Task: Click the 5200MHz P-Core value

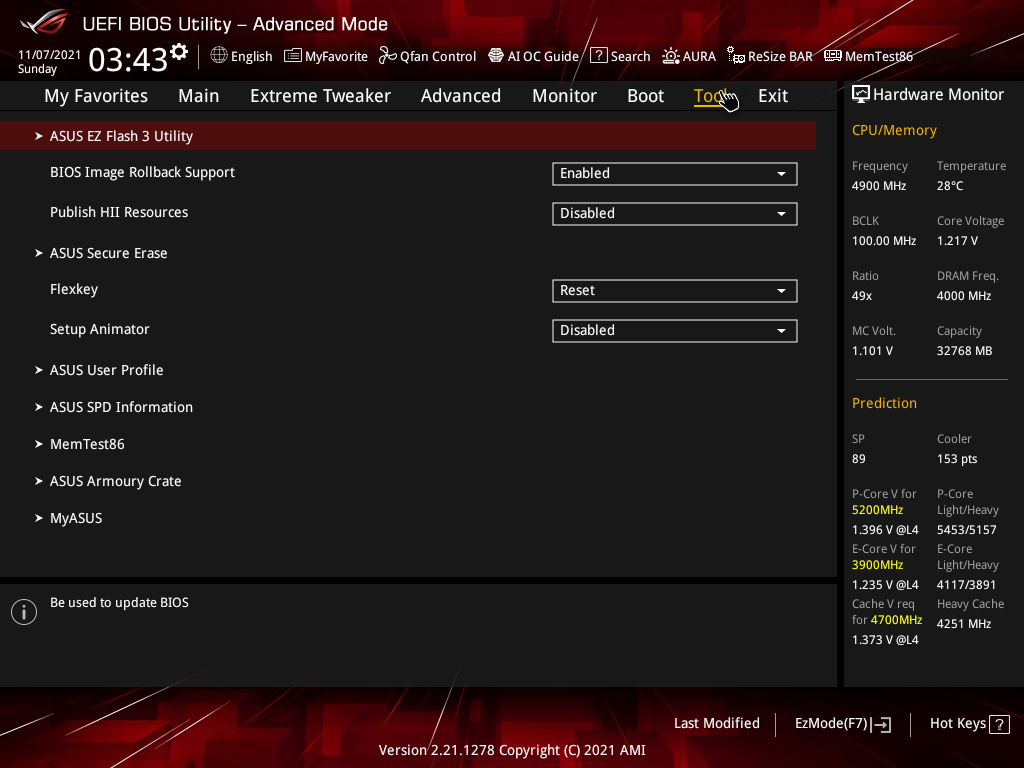Action: pyautogui.click(x=878, y=510)
